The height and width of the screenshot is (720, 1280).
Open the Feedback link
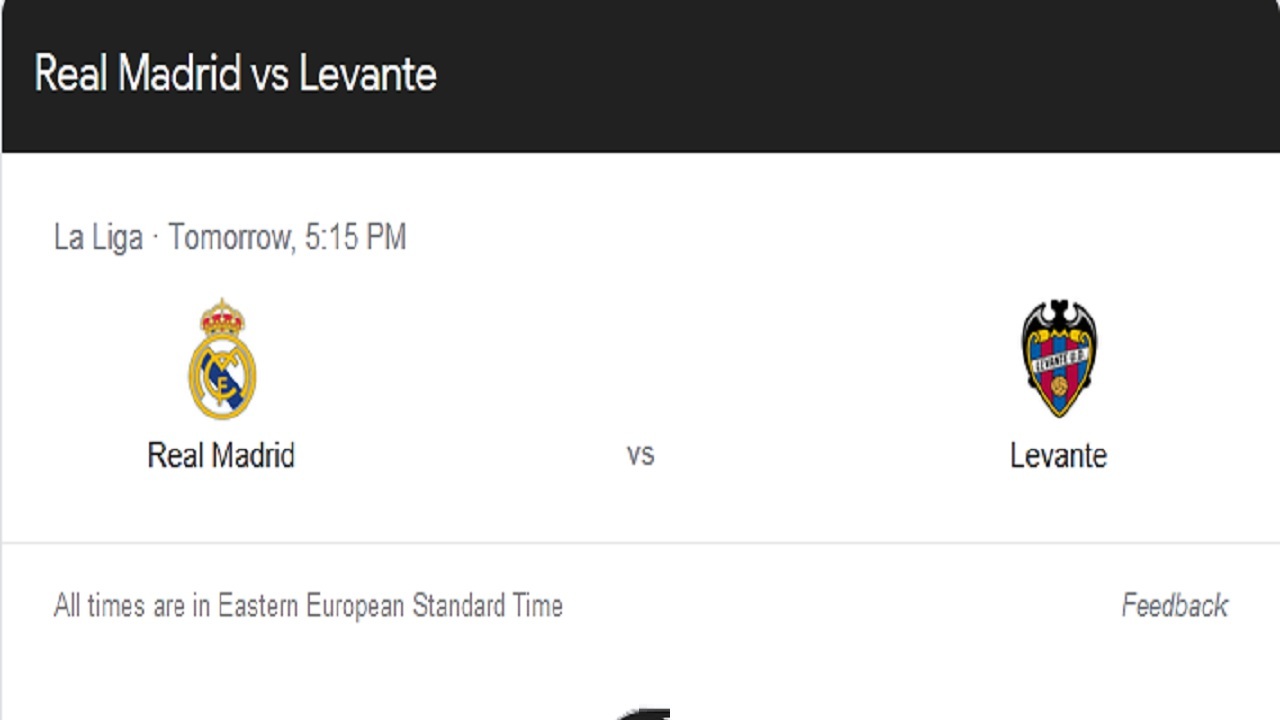pos(1175,605)
